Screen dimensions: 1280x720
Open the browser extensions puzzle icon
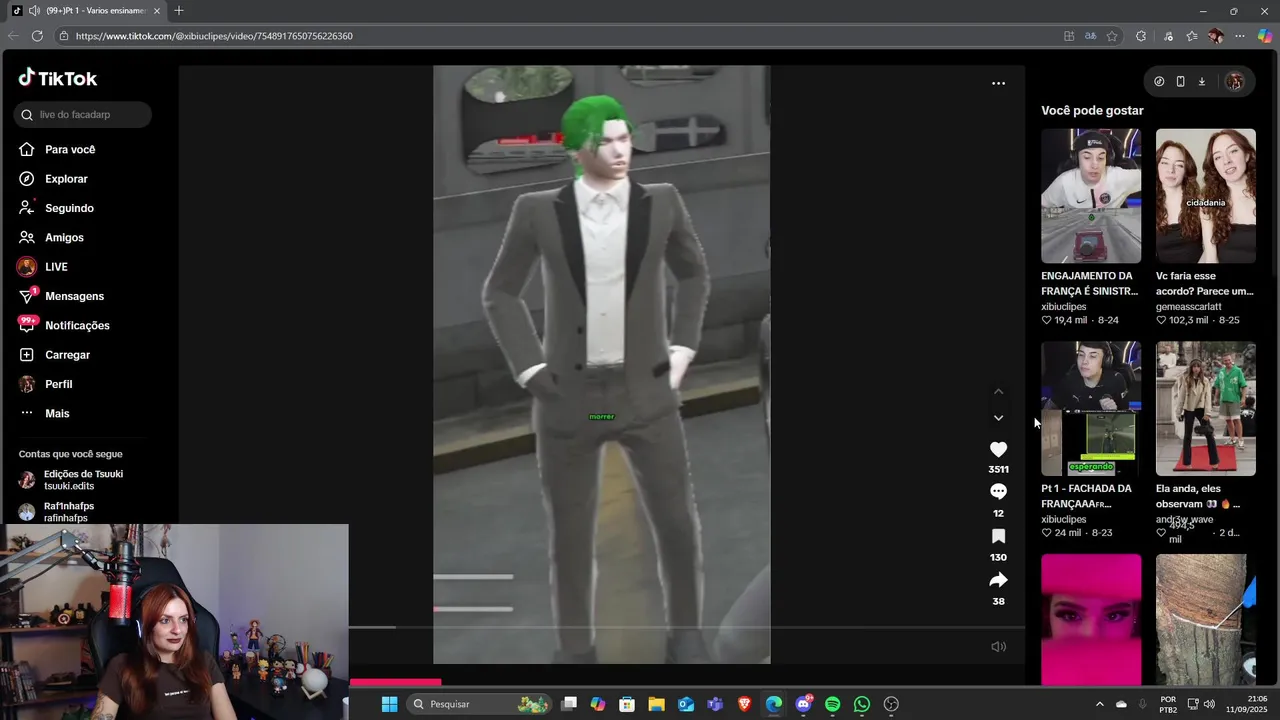click(x=1141, y=36)
